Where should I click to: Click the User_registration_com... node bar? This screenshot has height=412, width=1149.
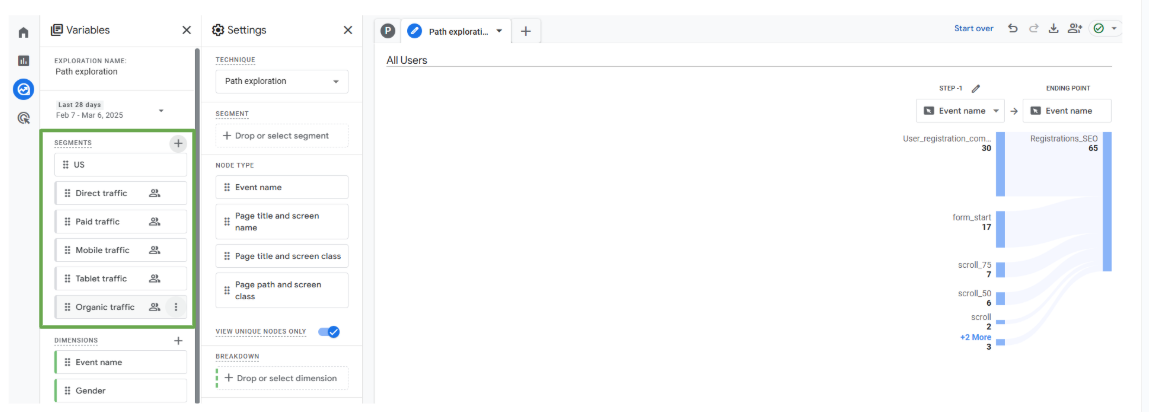1000,164
